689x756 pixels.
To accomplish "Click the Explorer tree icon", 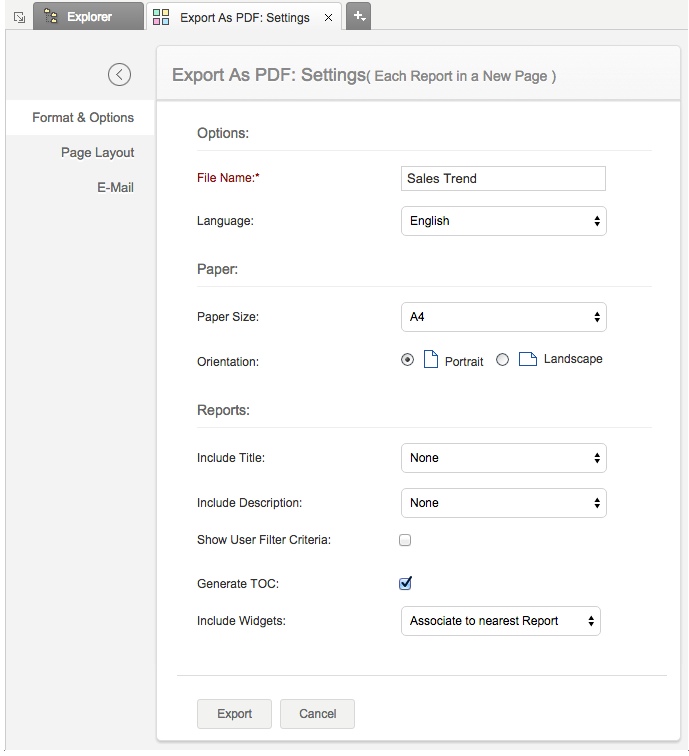I will 50,16.
